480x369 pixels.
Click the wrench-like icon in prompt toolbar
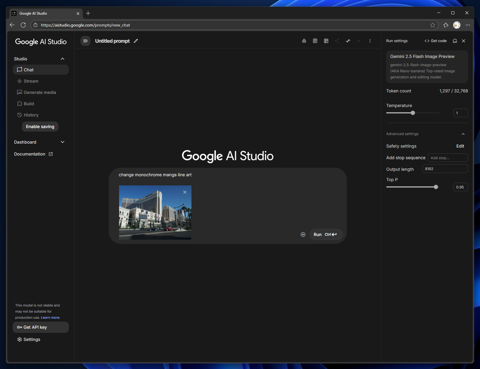coord(348,41)
